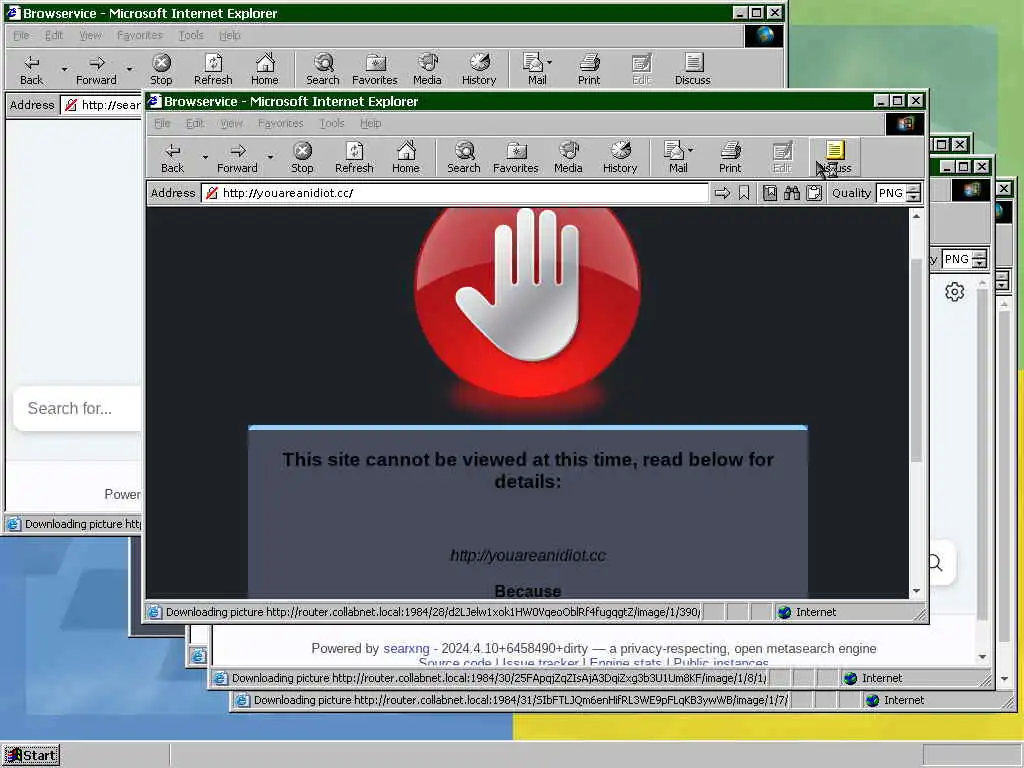Click History in the rear-left window toolbar

point(479,70)
